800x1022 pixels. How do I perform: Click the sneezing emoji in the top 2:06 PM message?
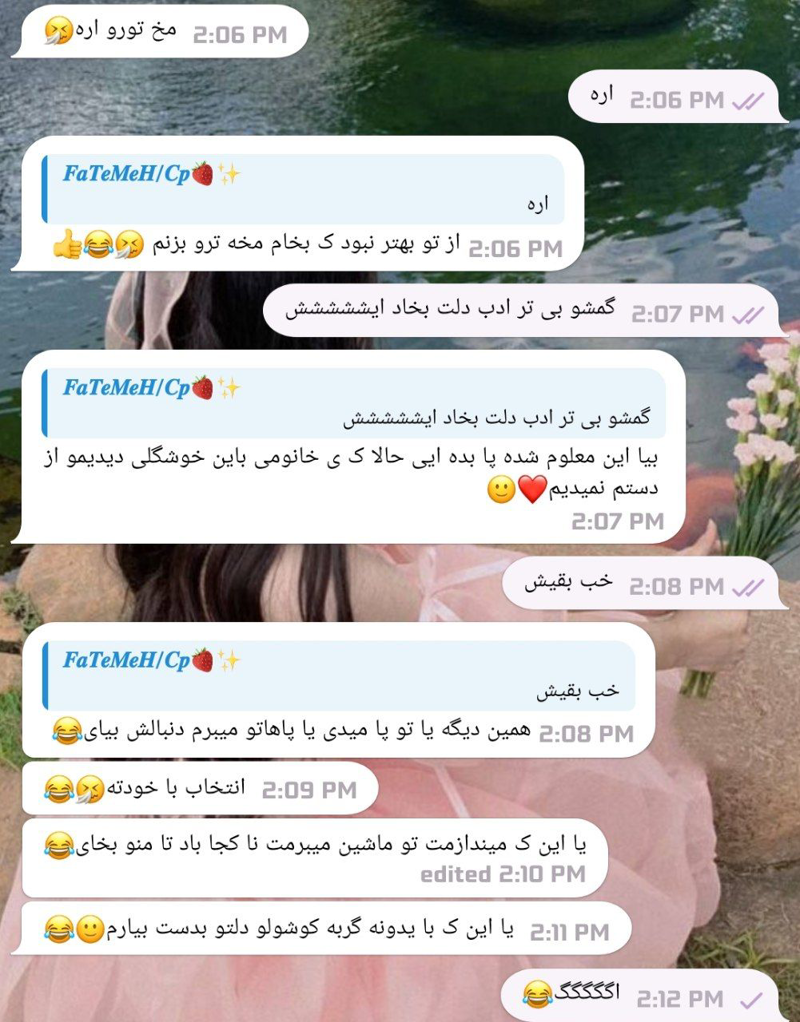pos(58,31)
